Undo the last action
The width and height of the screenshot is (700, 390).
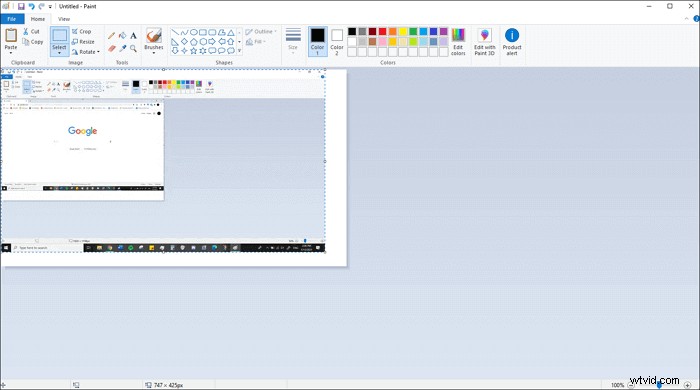click(x=31, y=6)
